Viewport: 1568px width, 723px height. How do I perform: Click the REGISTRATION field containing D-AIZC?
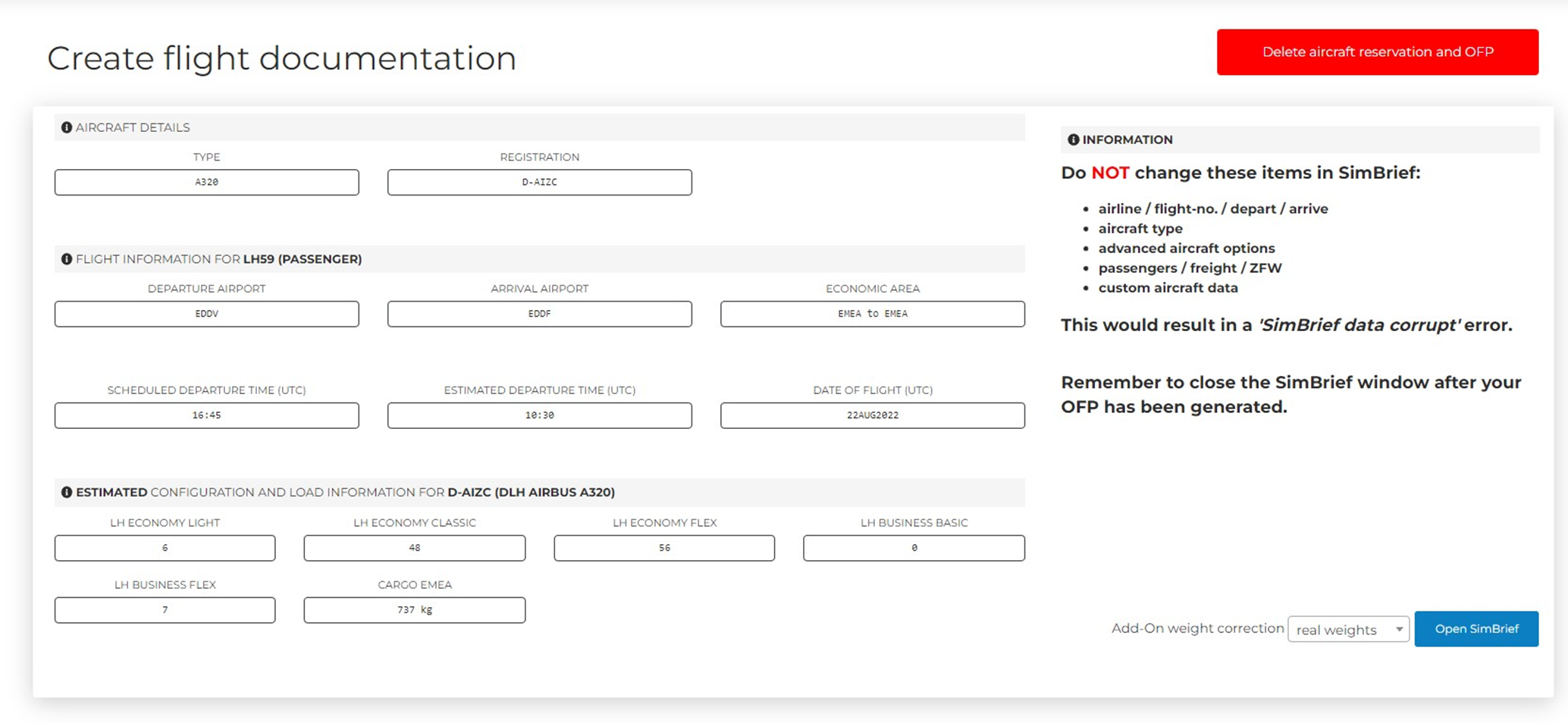pyautogui.click(x=539, y=182)
